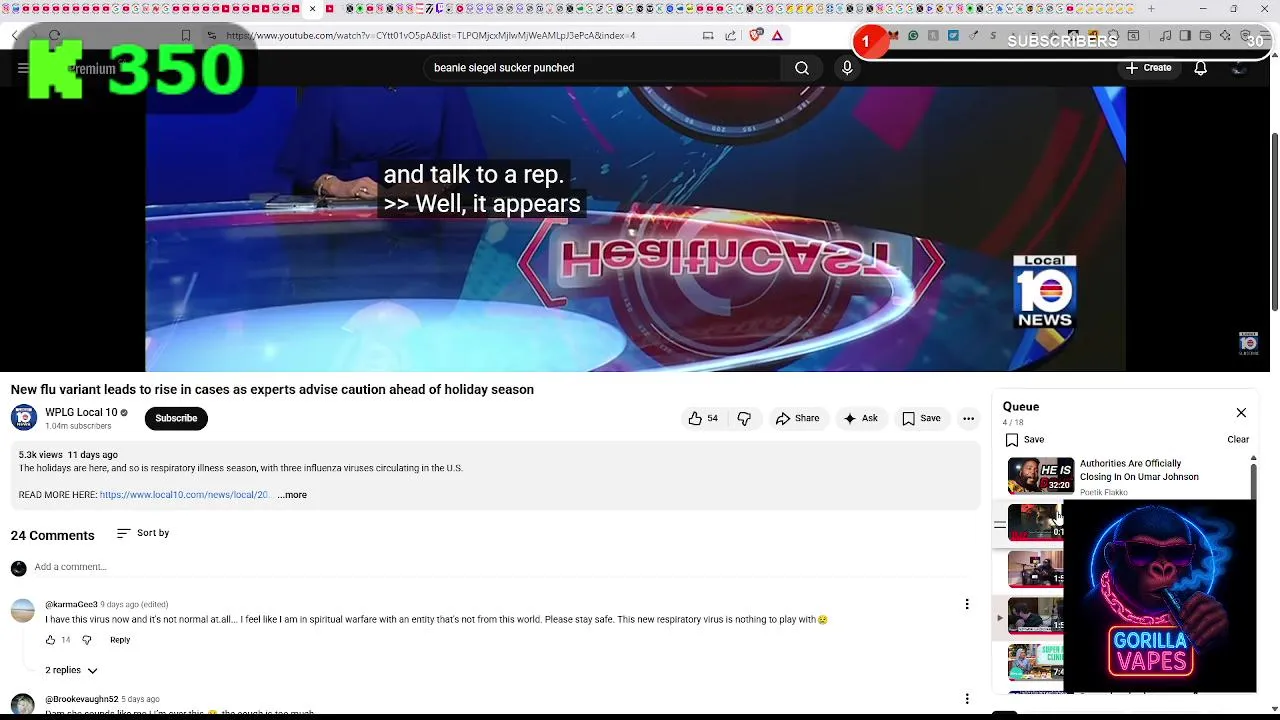
Task: Click the YouTube search magnifier button
Action: click(802, 68)
